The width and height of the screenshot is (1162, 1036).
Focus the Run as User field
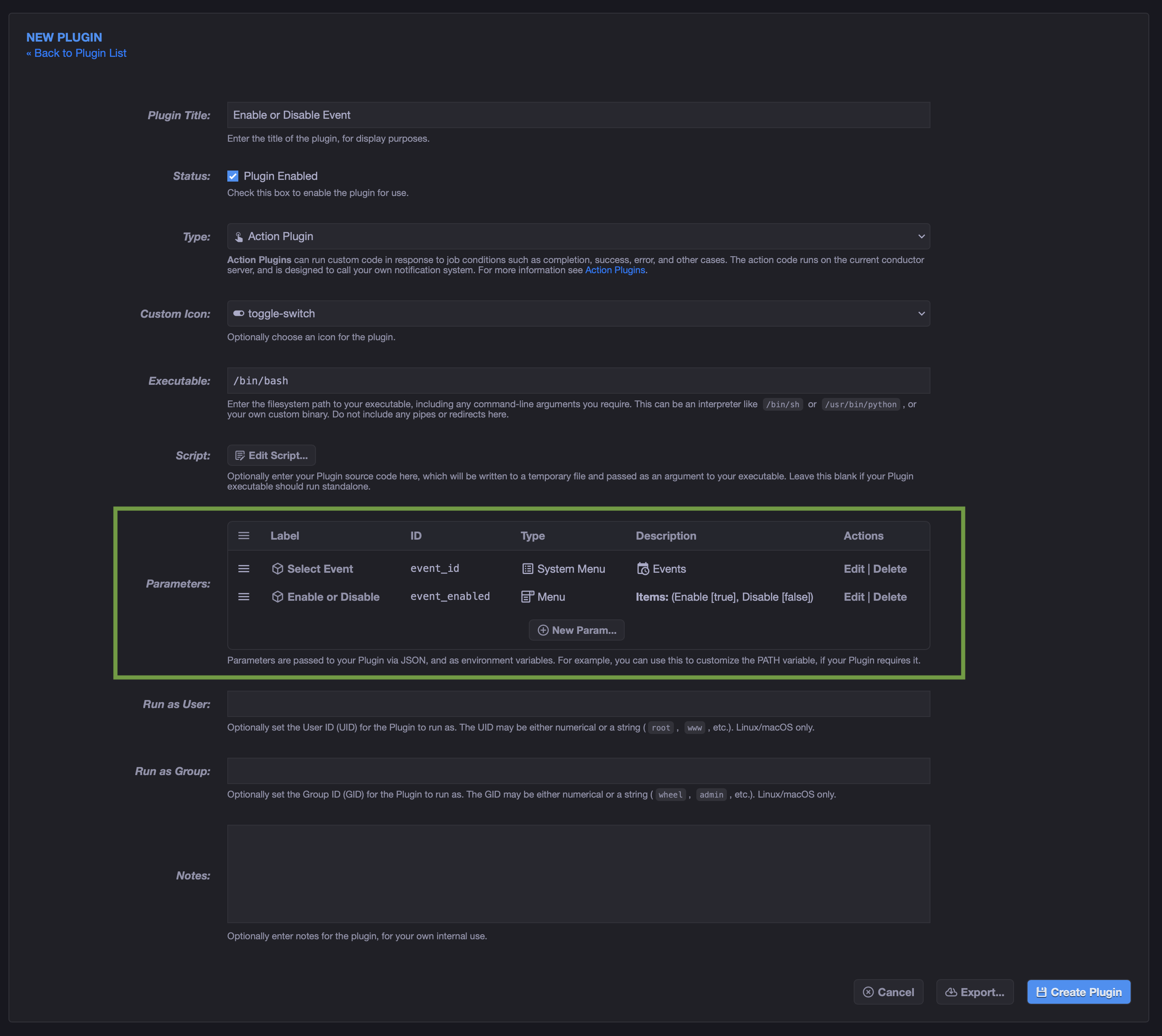click(578, 704)
